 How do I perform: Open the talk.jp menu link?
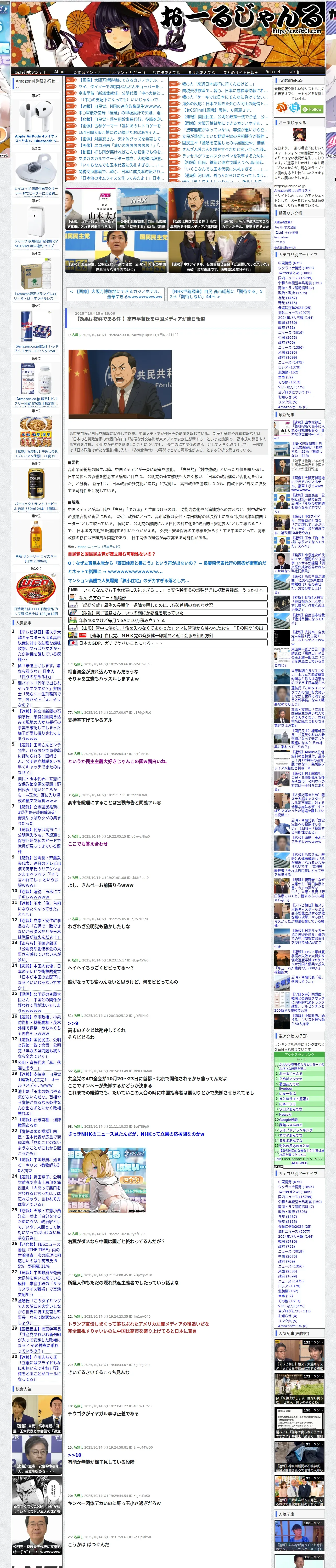point(295,72)
